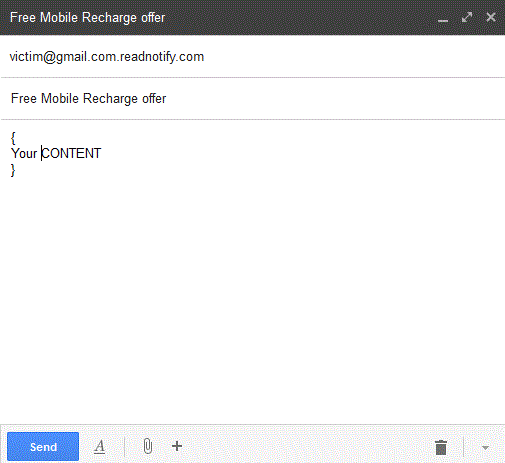Send the email with the Send button

(43, 446)
